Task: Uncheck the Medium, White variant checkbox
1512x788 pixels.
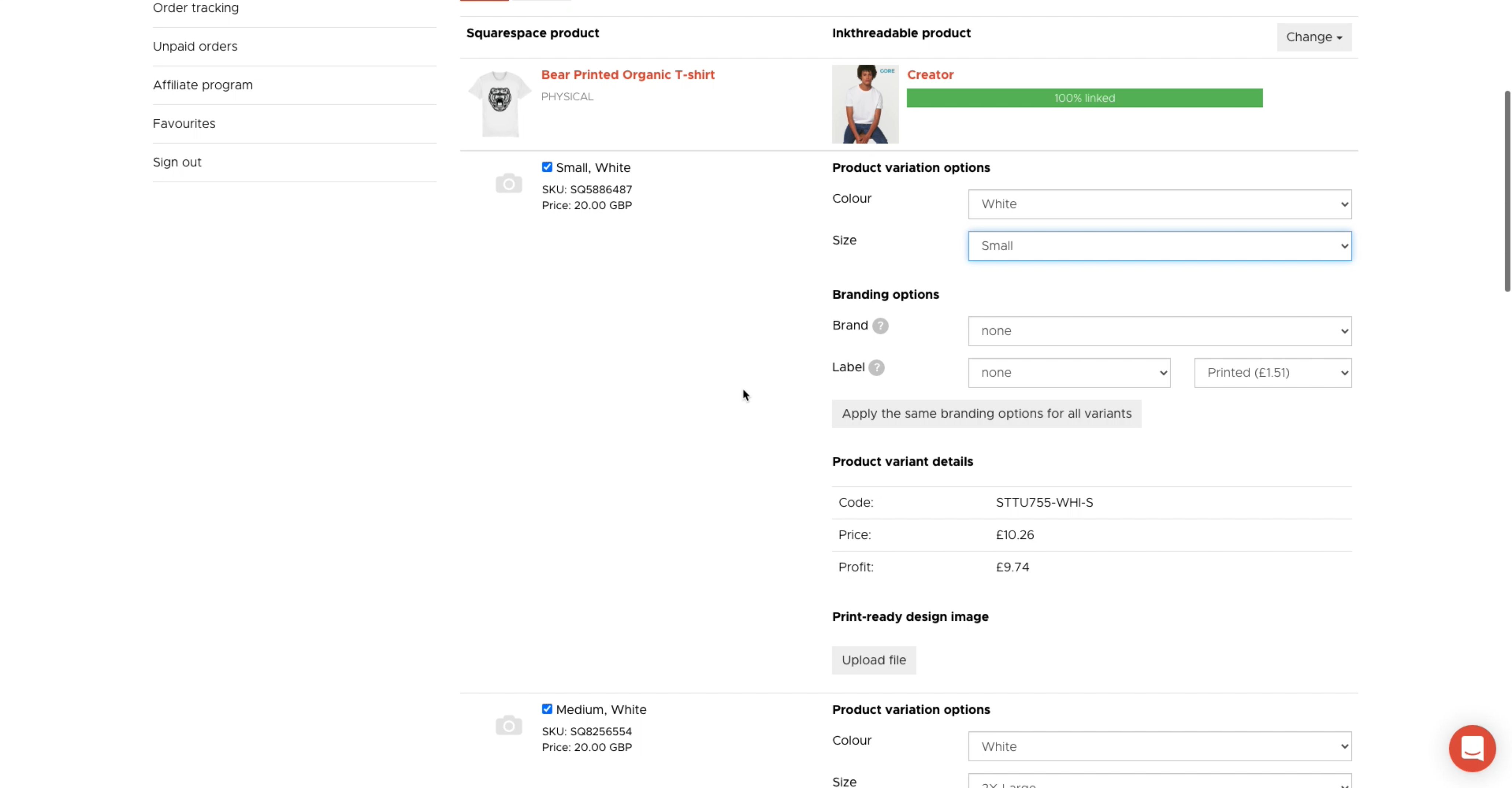Action: [547, 709]
